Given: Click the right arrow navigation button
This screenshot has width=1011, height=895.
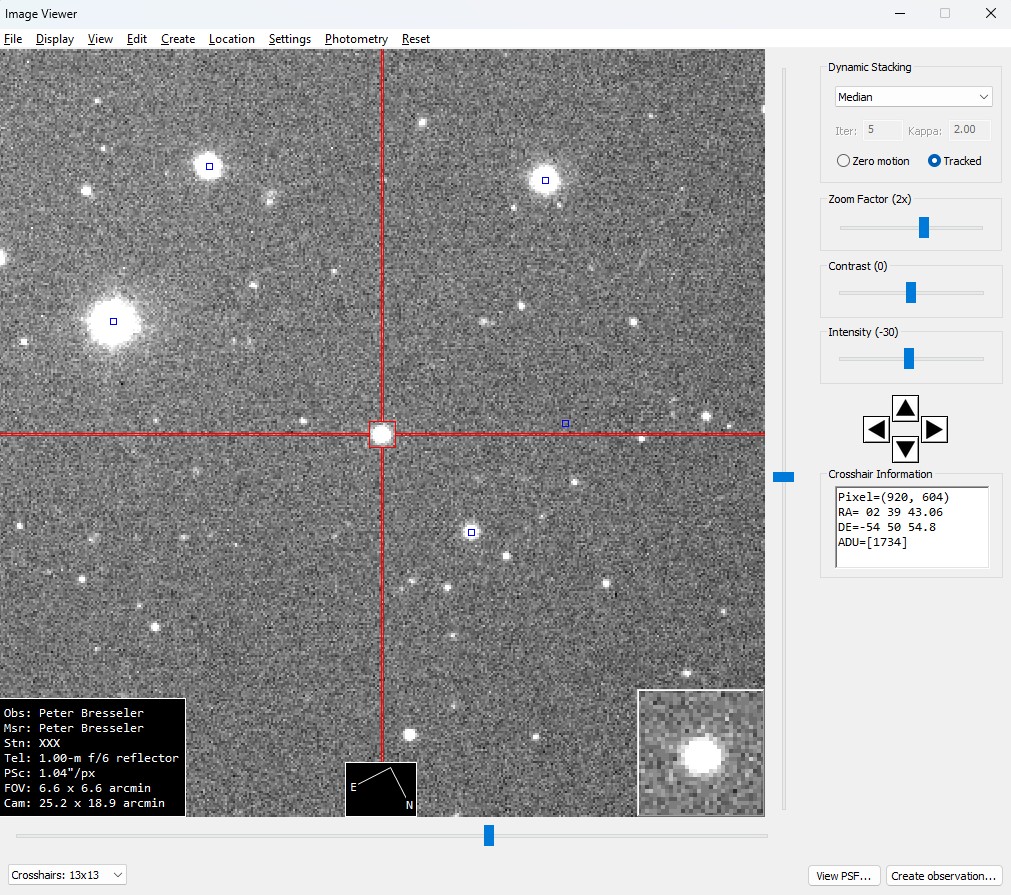Looking at the screenshot, I should pyautogui.click(x=934, y=430).
